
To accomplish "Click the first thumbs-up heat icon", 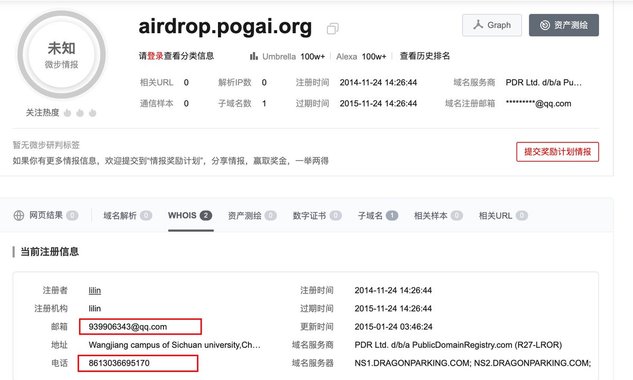I will [67, 113].
